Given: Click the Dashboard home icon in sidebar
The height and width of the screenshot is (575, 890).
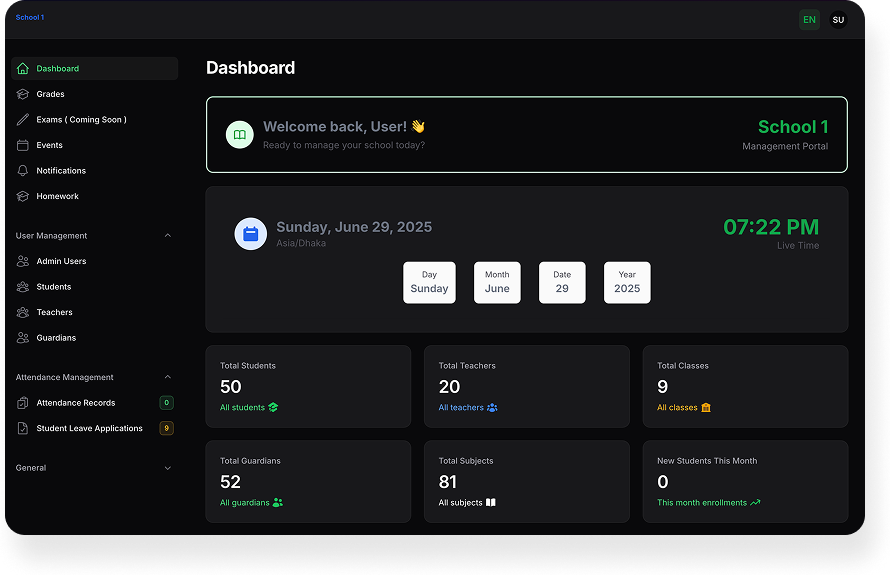Looking at the screenshot, I should pos(23,69).
